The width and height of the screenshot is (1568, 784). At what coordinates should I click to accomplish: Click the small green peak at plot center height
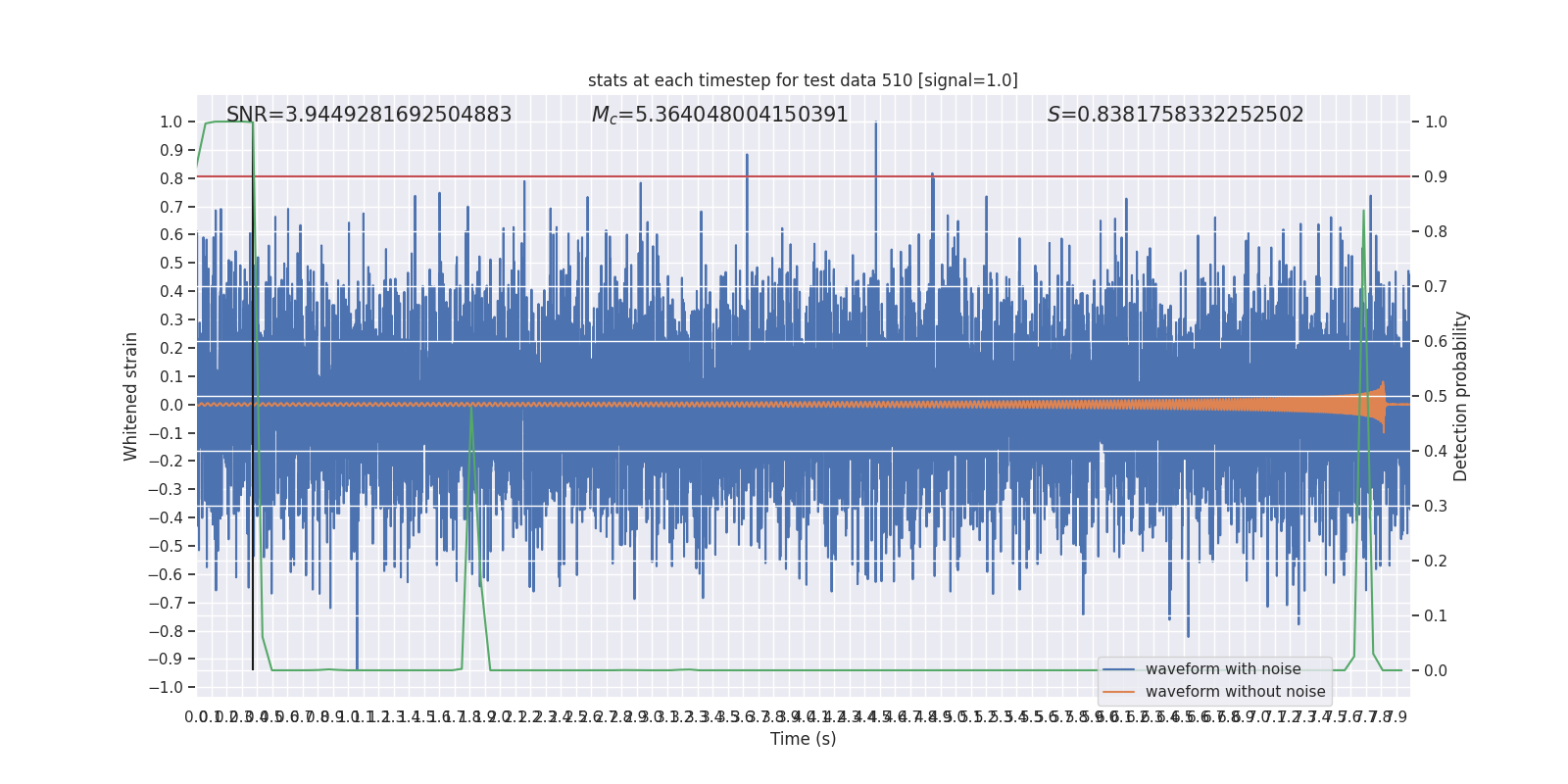click(471, 408)
